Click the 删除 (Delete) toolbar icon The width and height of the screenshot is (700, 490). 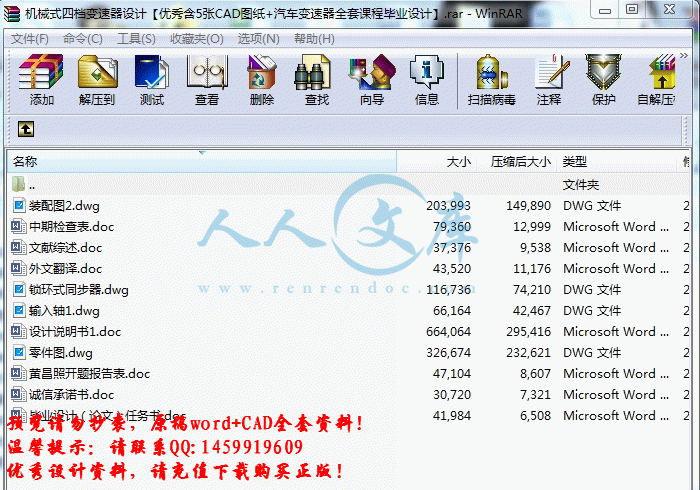coord(262,72)
